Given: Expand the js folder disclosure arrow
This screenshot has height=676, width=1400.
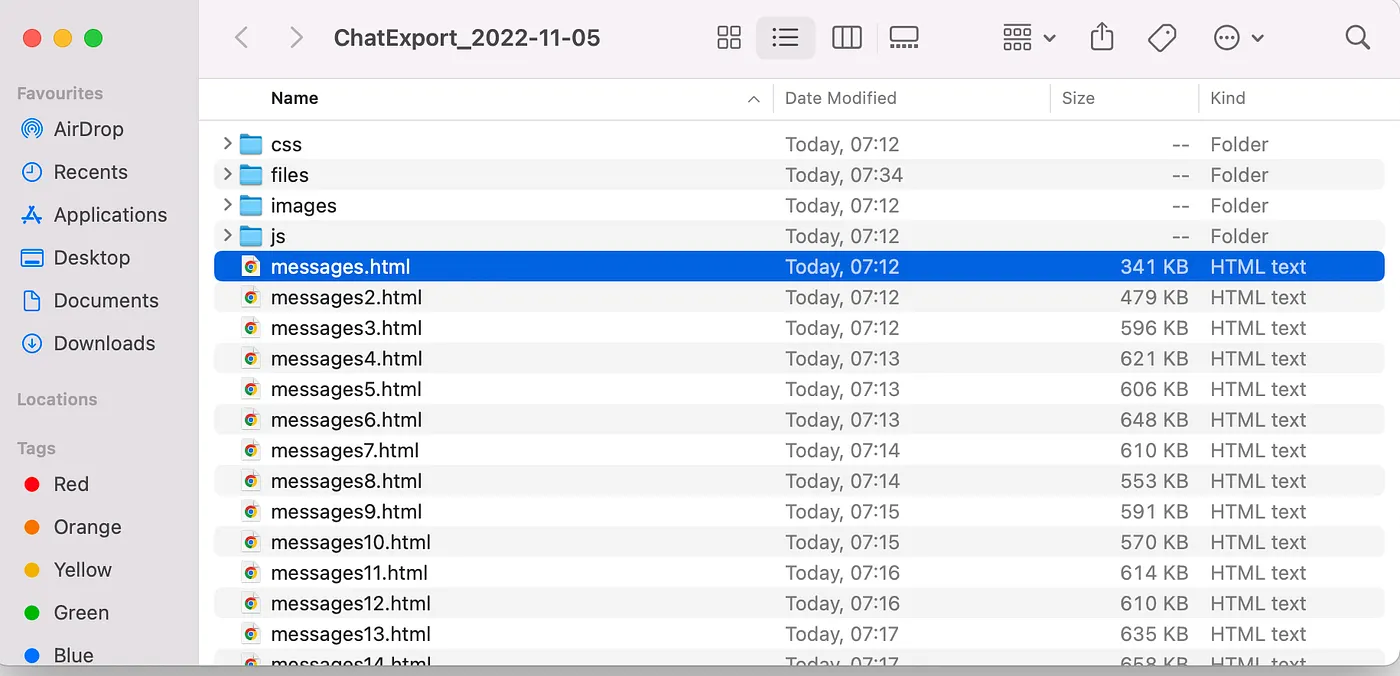Looking at the screenshot, I should click(227, 236).
